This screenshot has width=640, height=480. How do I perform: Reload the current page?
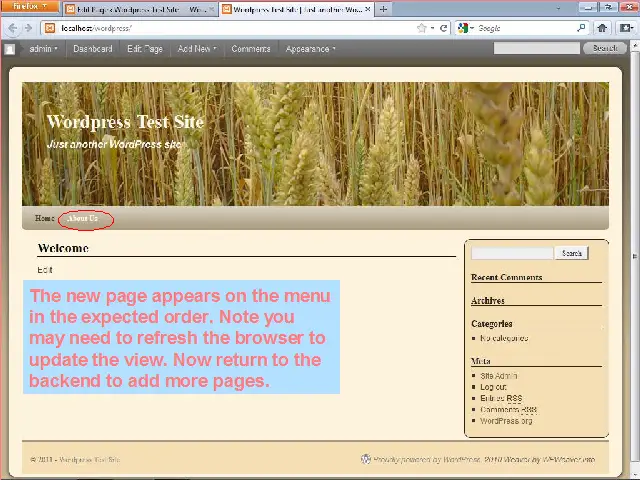click(443, 28)
